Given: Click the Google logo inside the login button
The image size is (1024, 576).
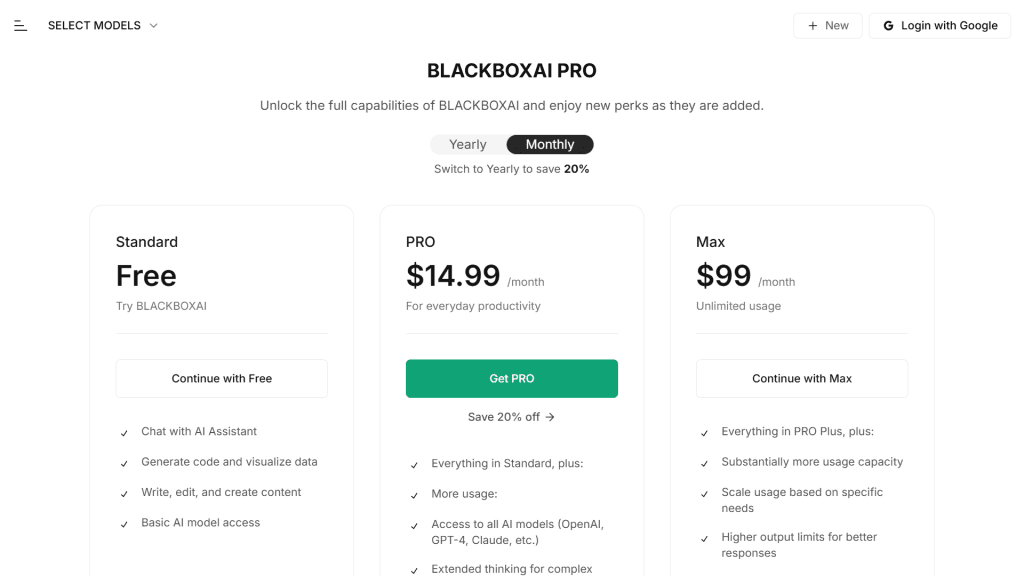Looking at the screenshot, I should [x=888, y=25].
